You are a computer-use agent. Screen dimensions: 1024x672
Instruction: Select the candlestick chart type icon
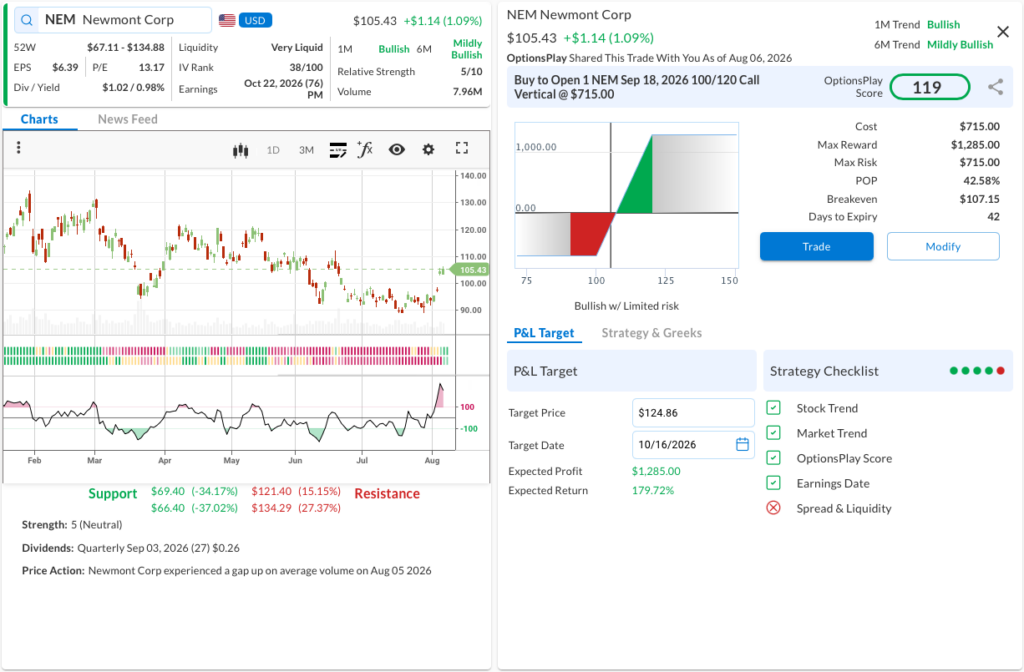240,150
